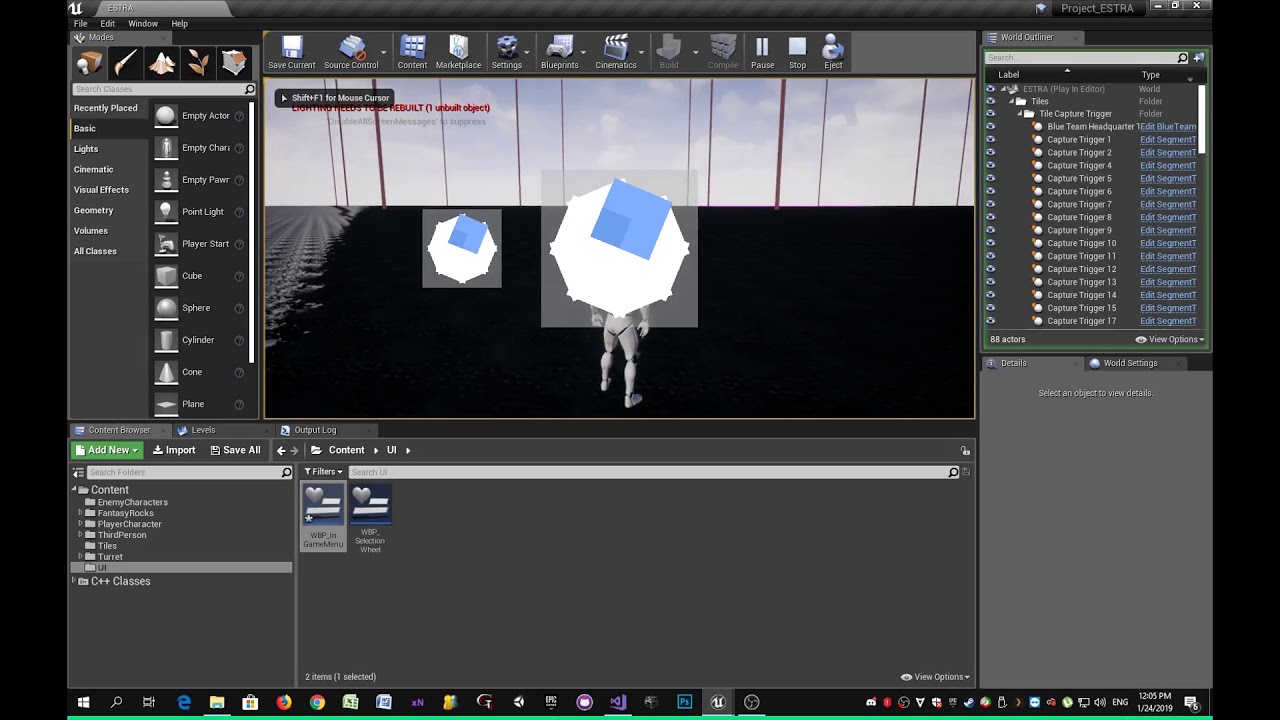Open the Content toolbar button
Image resolution: width=1280 pixels, height=720 pixels.
coord(412,53)
